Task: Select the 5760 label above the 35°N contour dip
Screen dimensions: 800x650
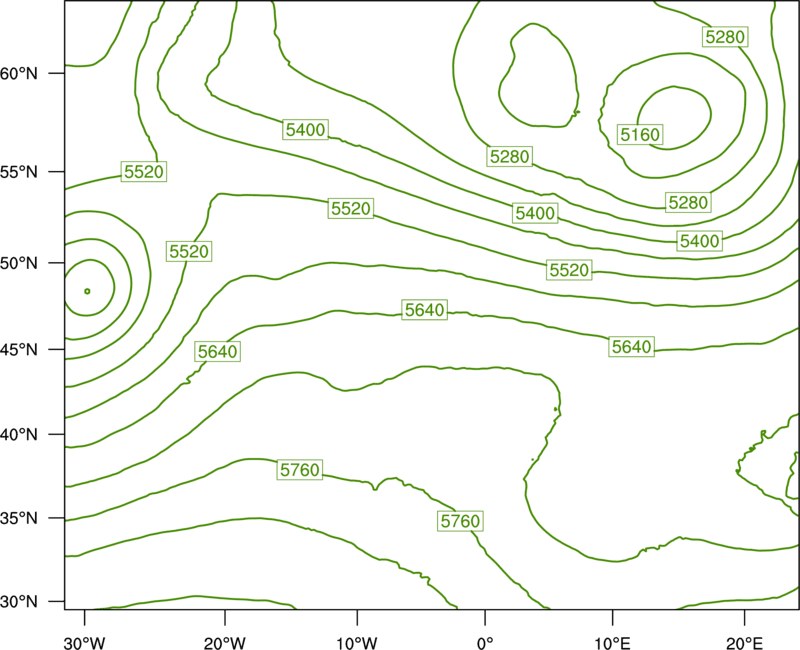Action: (300, 469)
